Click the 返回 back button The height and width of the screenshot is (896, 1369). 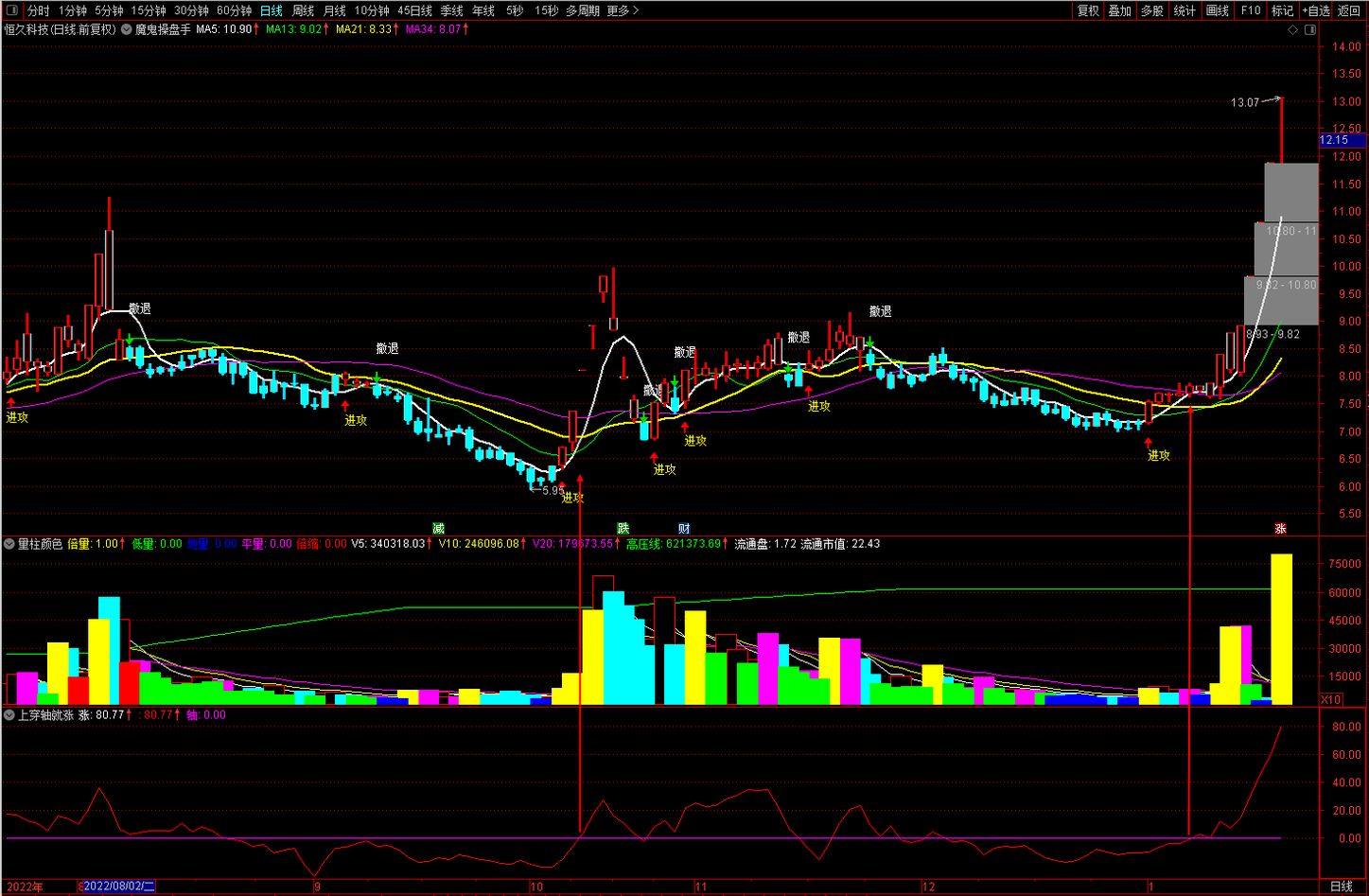click(x=1349, y=10)
